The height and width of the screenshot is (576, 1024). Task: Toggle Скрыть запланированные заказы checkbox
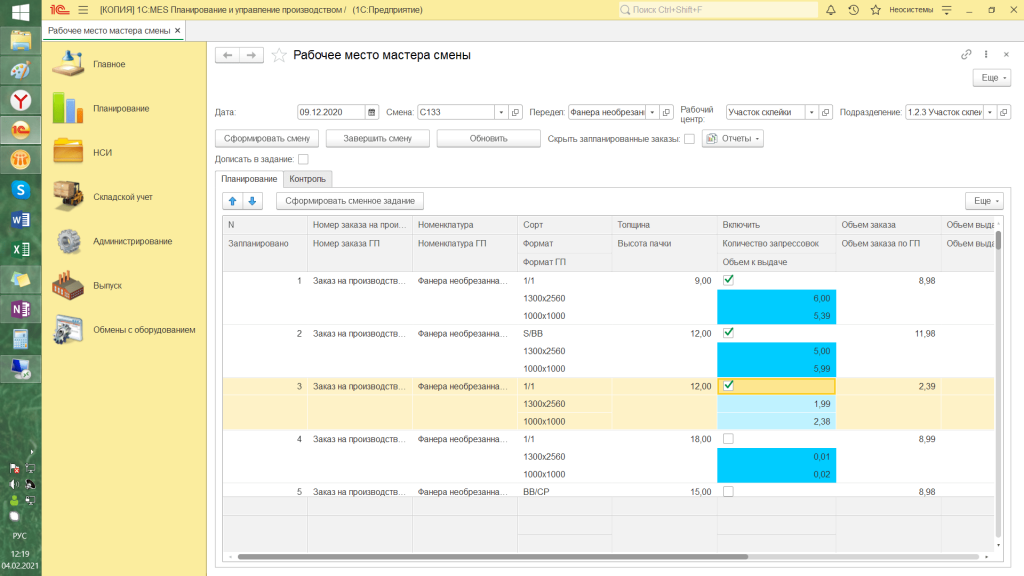pyautogui.click(x=689, y=138)
